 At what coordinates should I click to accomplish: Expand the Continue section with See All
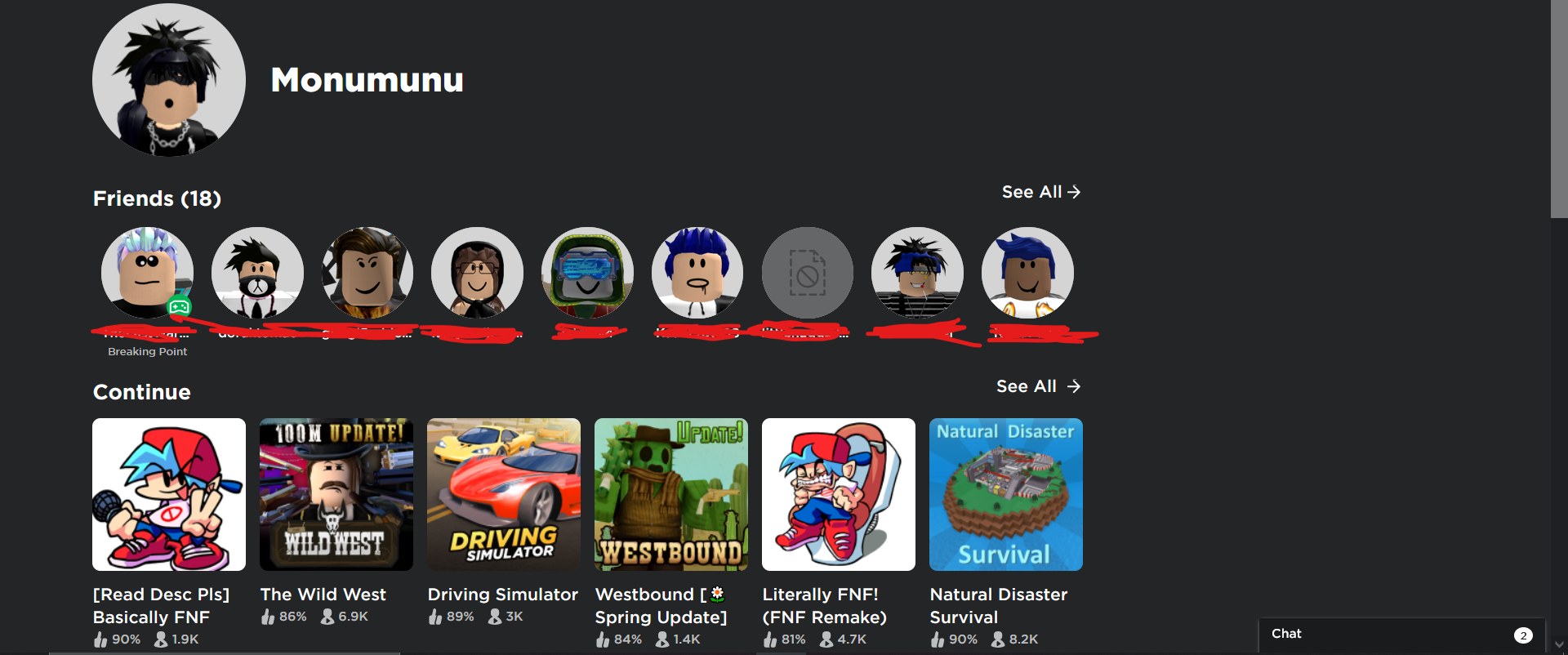coord(1038,386)
